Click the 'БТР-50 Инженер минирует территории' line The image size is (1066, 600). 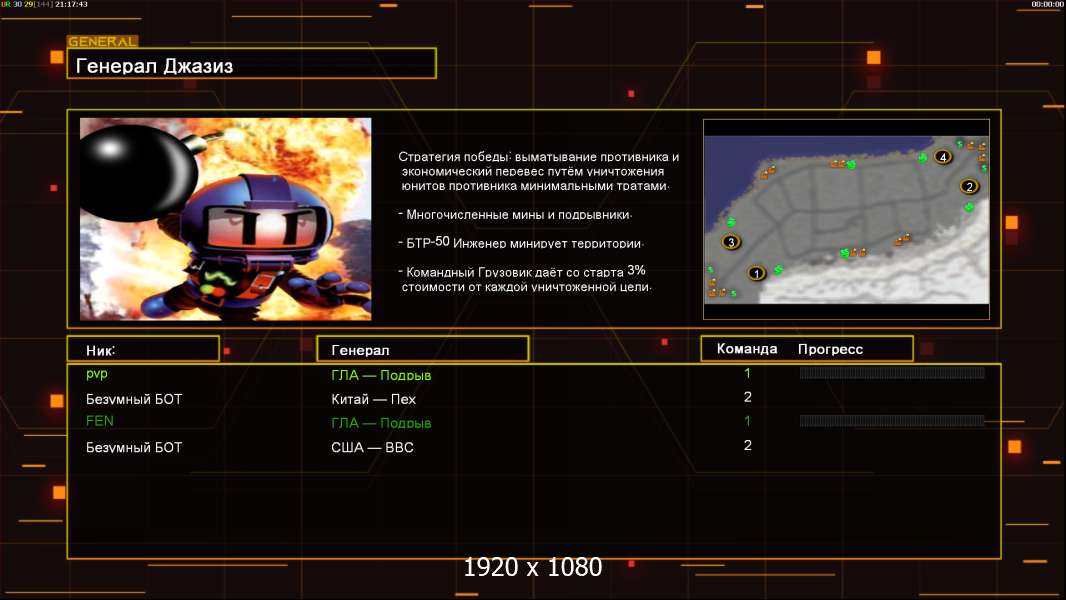click(521, 243)
